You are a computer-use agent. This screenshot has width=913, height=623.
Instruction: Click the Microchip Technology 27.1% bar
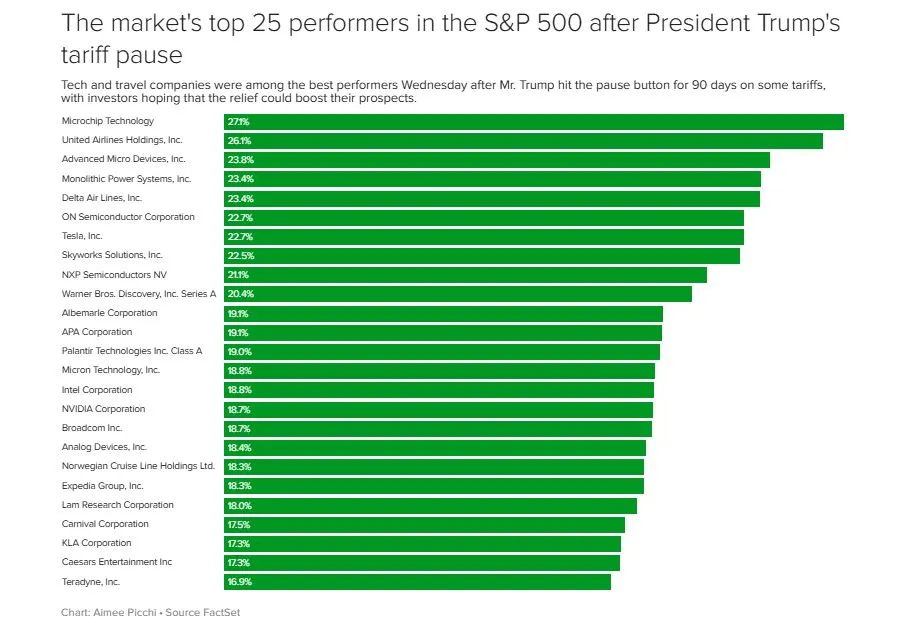tap(533, 122)
